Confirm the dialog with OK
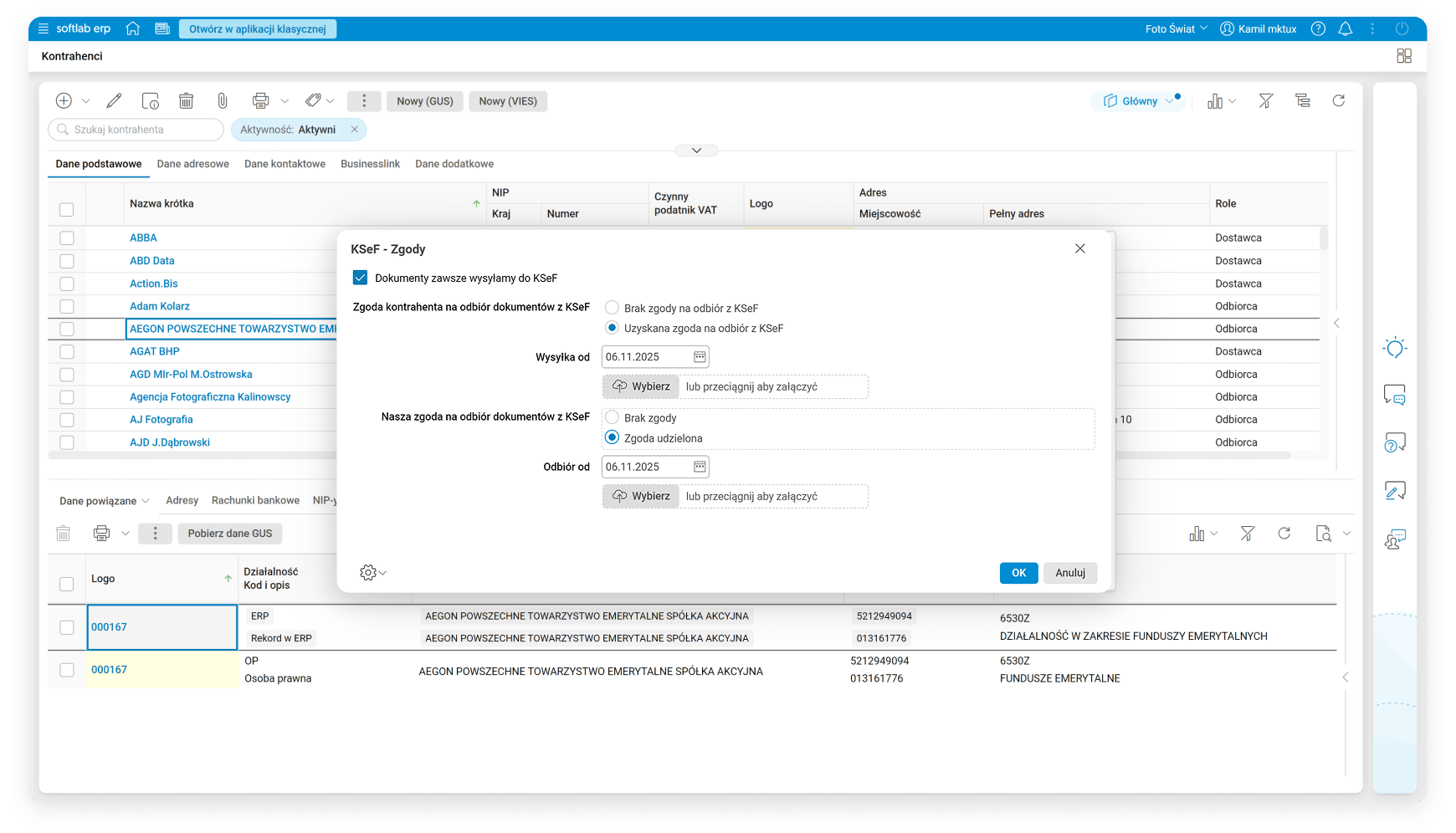The width and height of the screenshot is (1456, 833). click(1018, 573)
